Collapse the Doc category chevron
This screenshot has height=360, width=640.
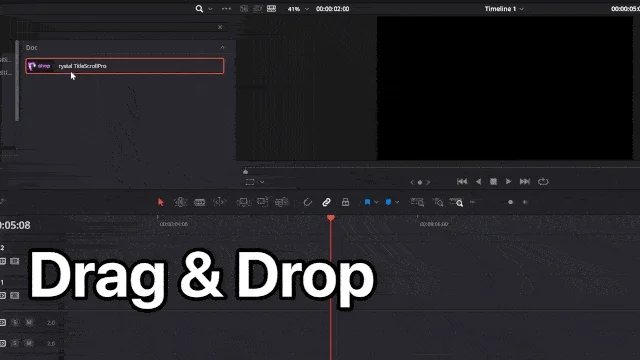222,47
